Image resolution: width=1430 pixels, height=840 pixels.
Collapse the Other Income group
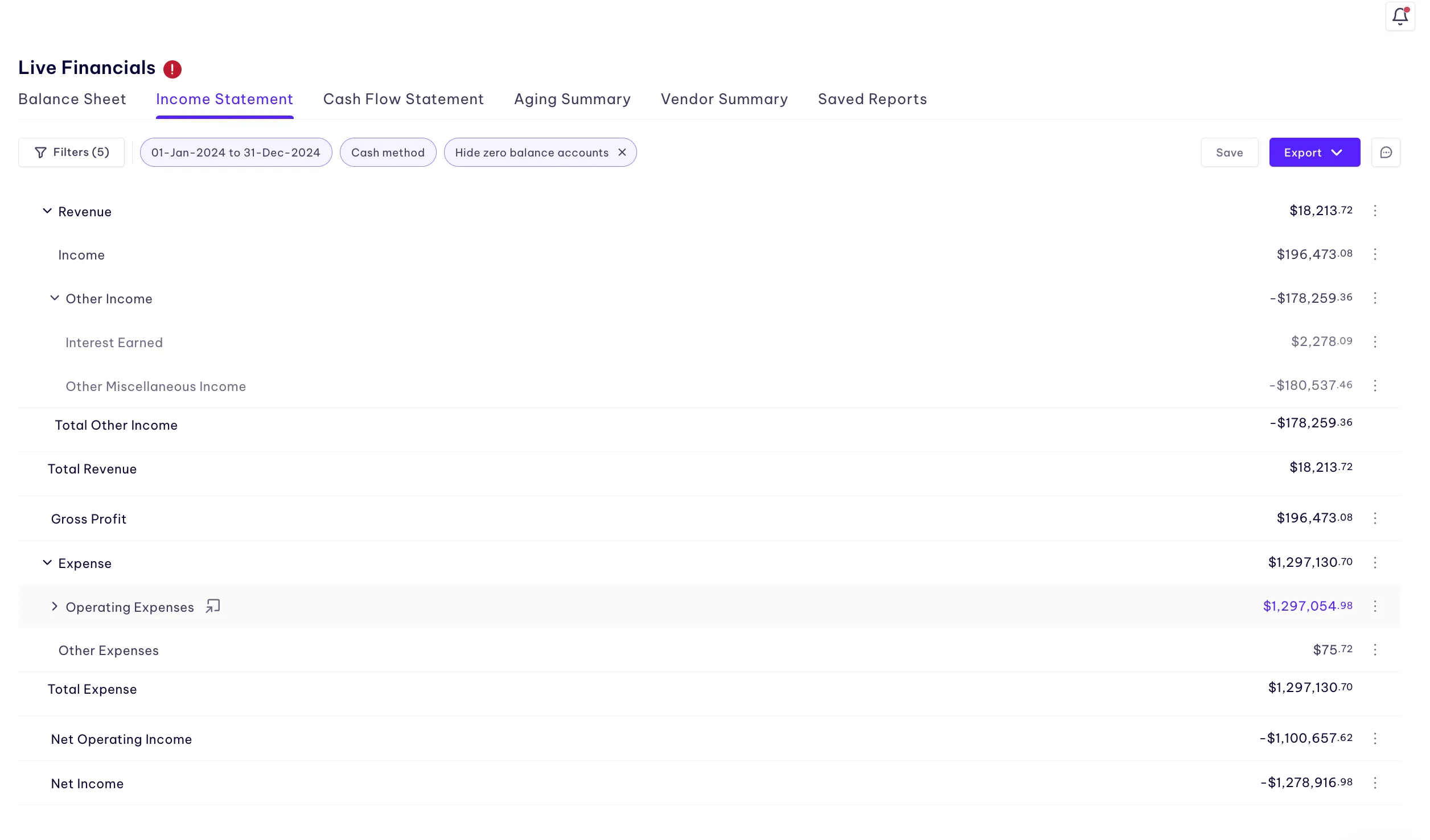coord(55,298)
